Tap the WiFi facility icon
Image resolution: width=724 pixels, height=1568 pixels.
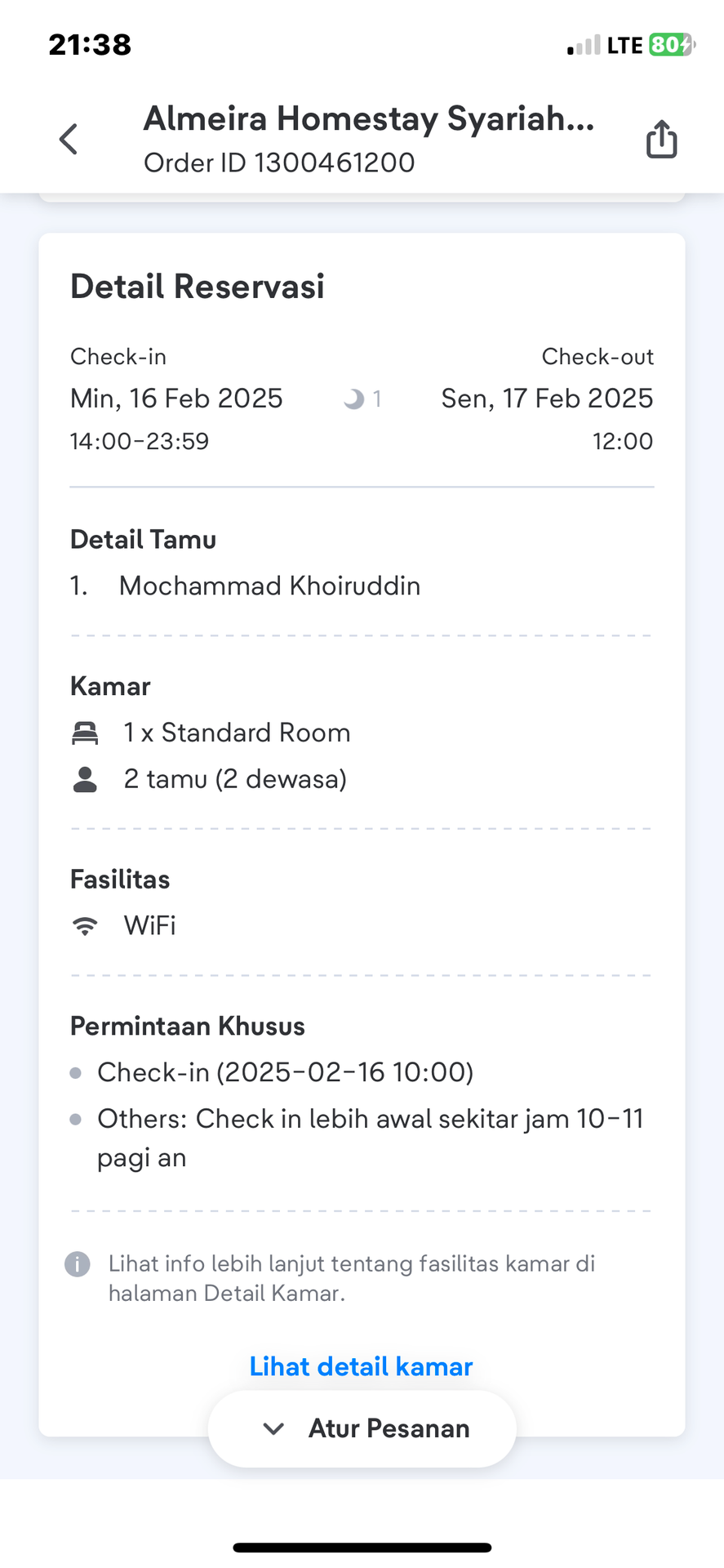(85, 926)
